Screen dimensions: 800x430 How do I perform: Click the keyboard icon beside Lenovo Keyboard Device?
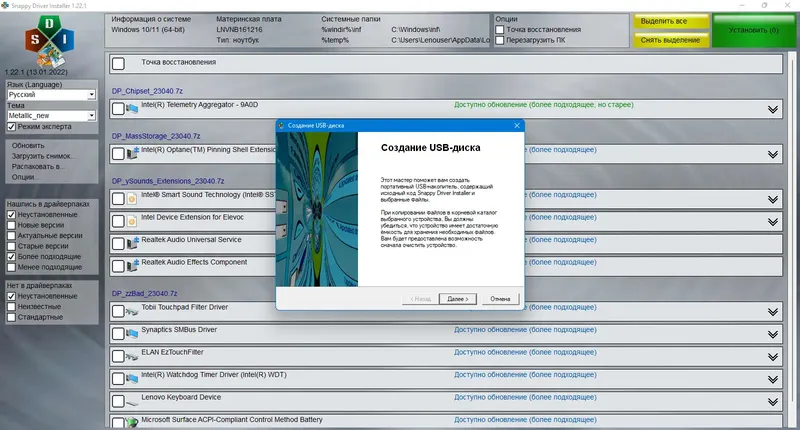coord(132,402)
